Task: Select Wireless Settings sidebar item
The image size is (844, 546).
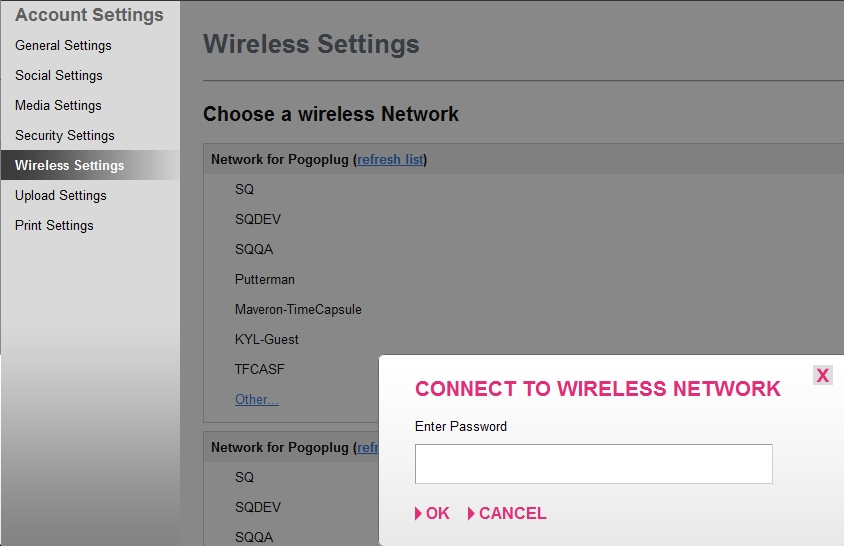Action: (70, 165)
